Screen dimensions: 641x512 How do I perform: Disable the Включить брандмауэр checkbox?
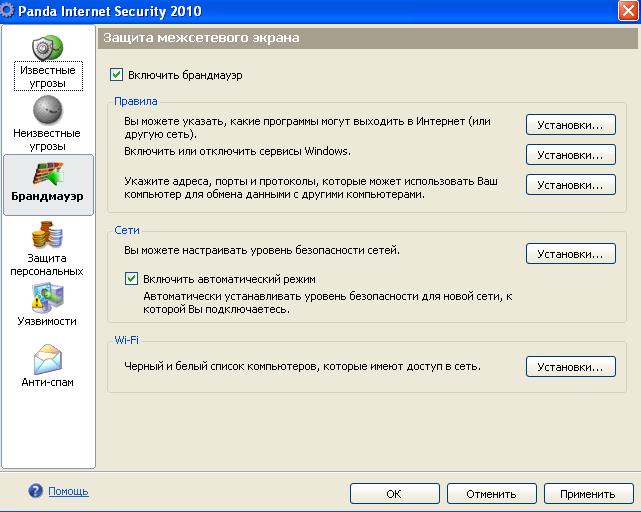tap(117, 75)
